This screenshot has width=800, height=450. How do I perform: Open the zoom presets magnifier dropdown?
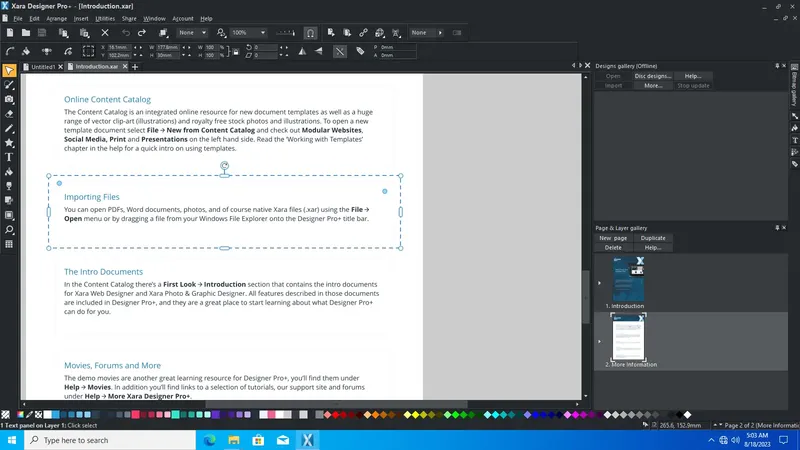click(x=221, y=33)
